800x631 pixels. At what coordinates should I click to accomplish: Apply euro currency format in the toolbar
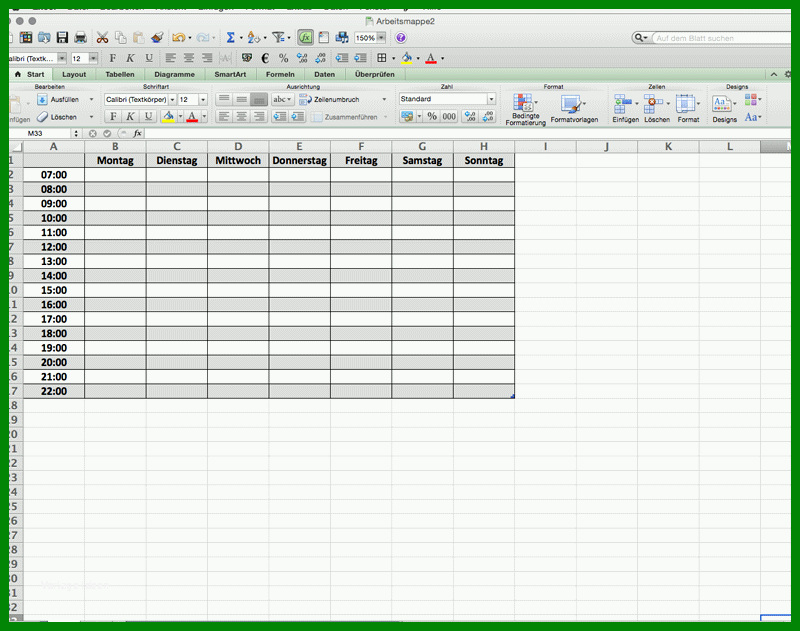(265, 58)
